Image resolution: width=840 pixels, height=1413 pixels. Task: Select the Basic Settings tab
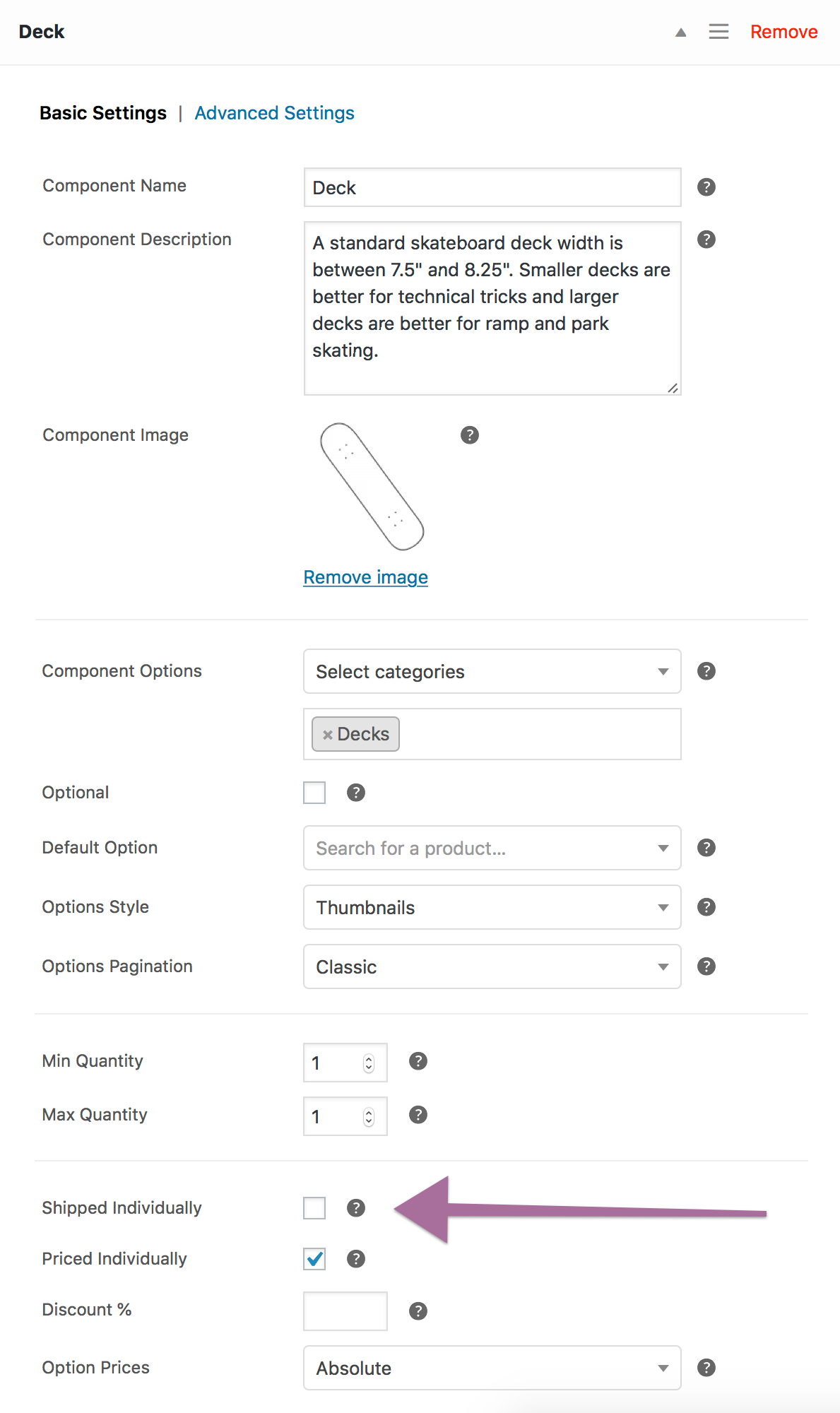(103, 113)
